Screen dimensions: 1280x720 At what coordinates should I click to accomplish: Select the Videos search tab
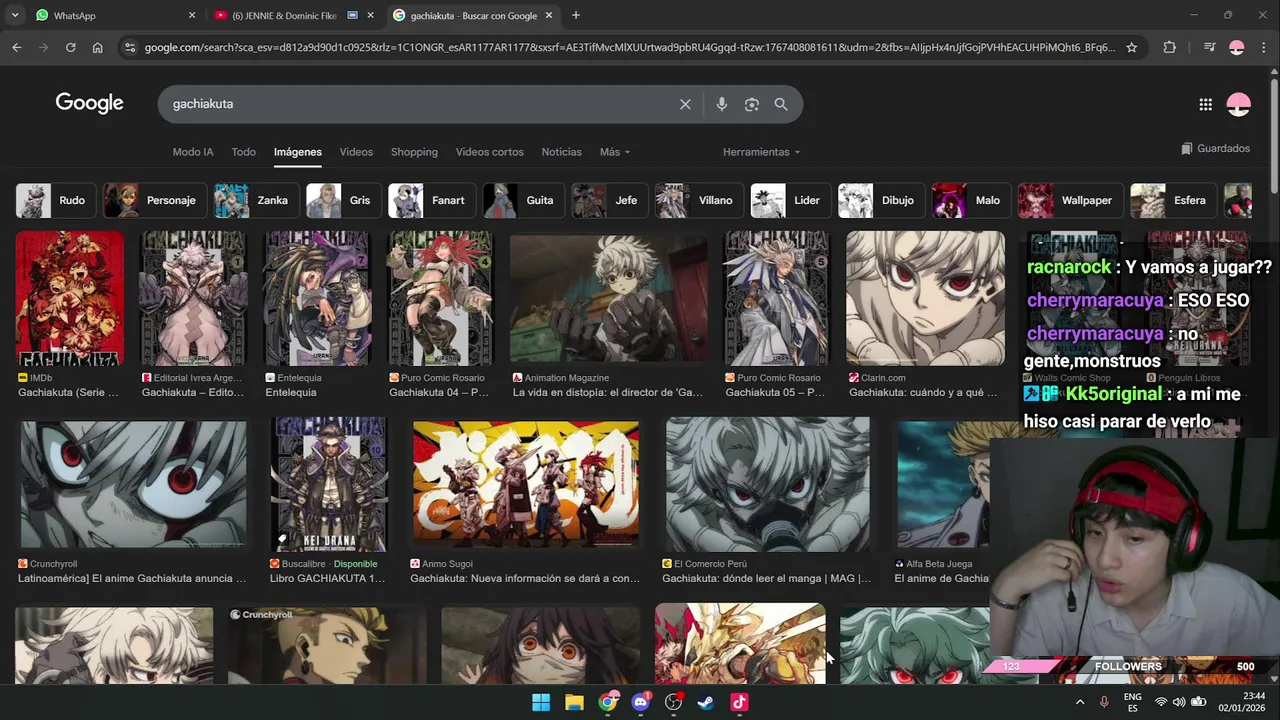(356, 152)
